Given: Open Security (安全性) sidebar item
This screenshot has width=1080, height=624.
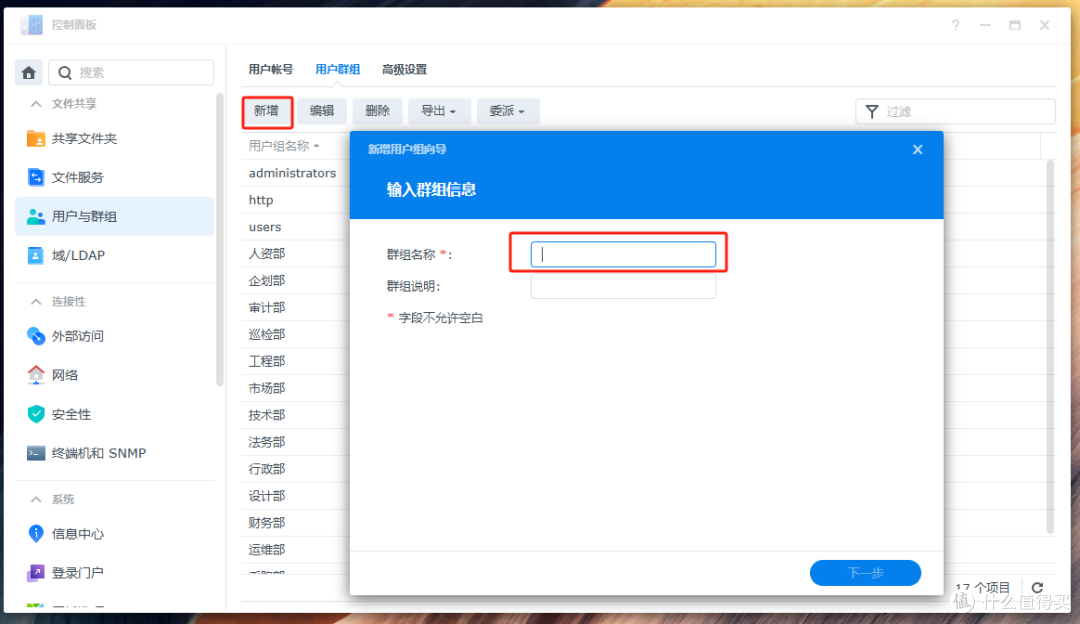Looking at the screenshot, I should (114, 414).
